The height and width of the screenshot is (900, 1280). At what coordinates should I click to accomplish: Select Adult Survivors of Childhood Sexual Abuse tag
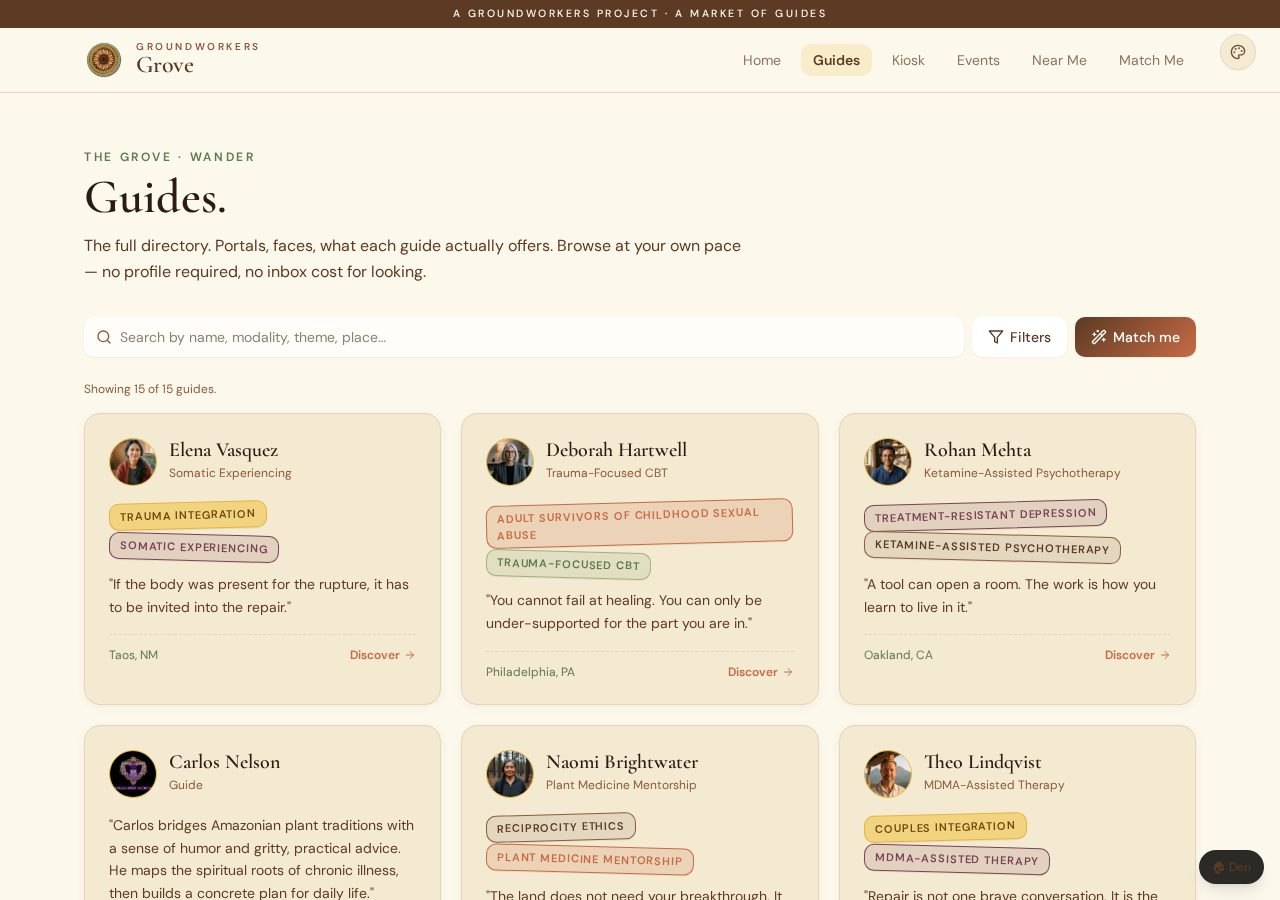(x=639, y=524)
